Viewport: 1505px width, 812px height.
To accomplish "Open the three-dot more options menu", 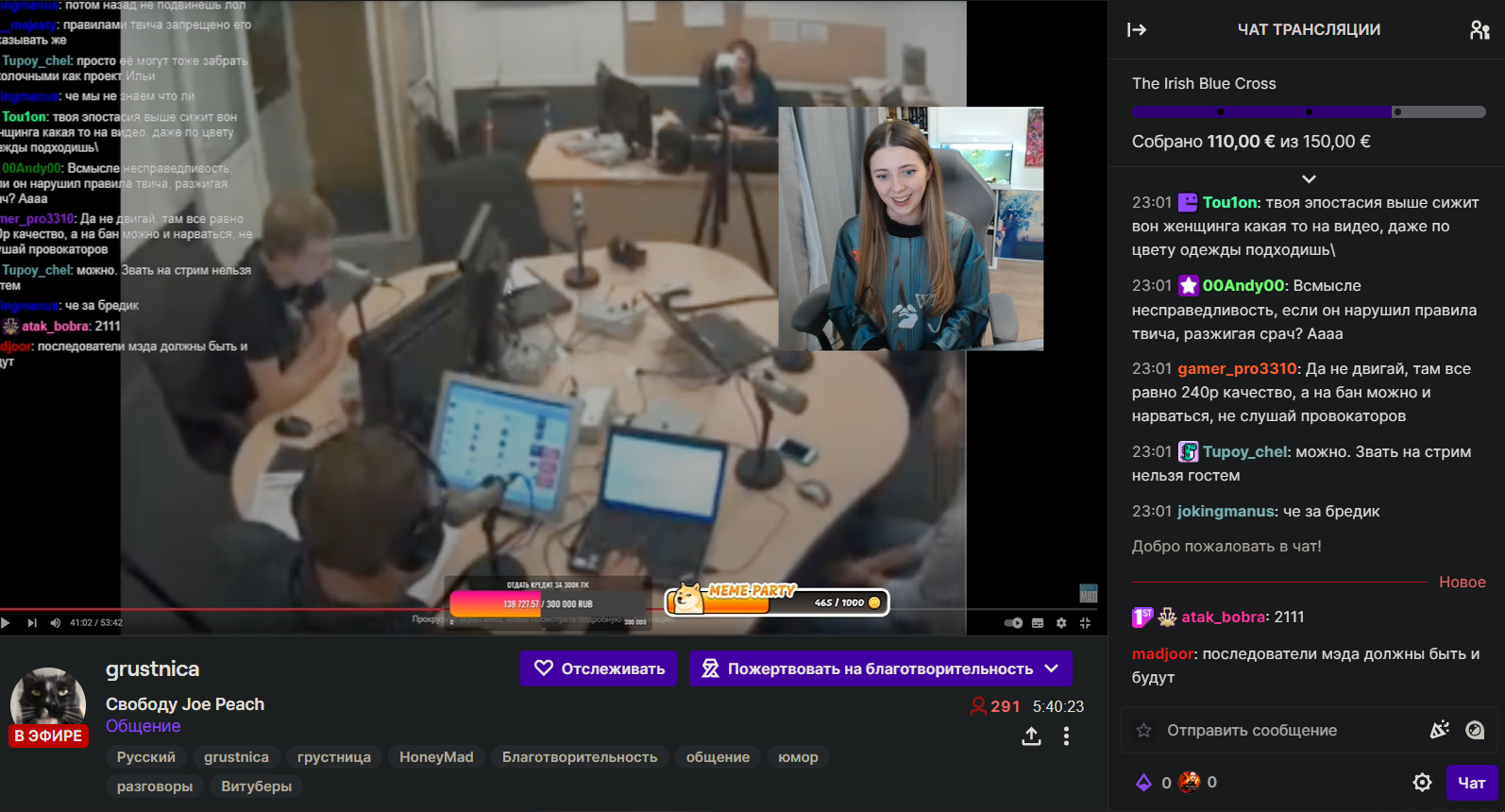I will click(1066, 736).
